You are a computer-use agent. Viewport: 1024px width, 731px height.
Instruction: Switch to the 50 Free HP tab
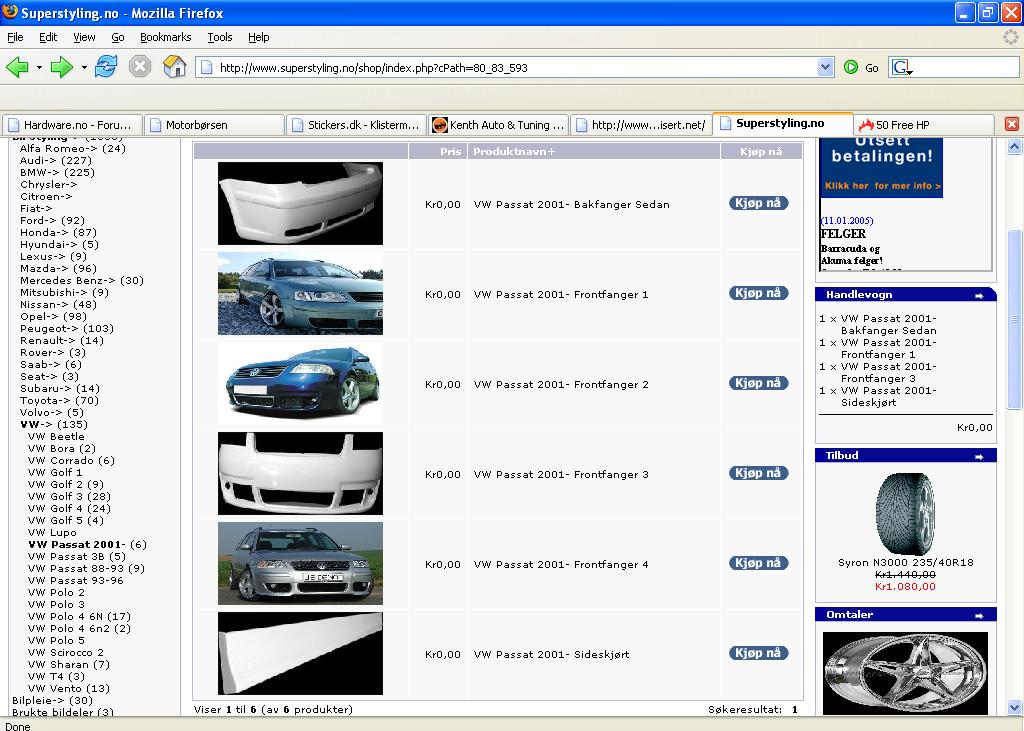(x=924, y=125)
